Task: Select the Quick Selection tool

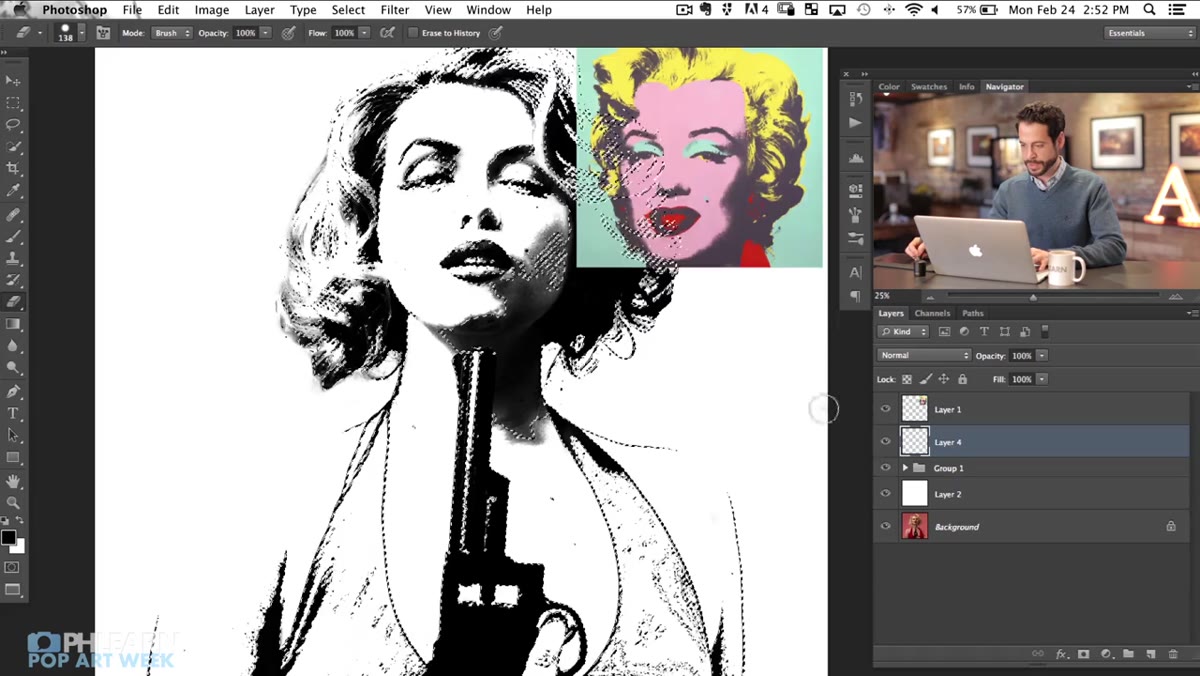Action: coord(13,147)
